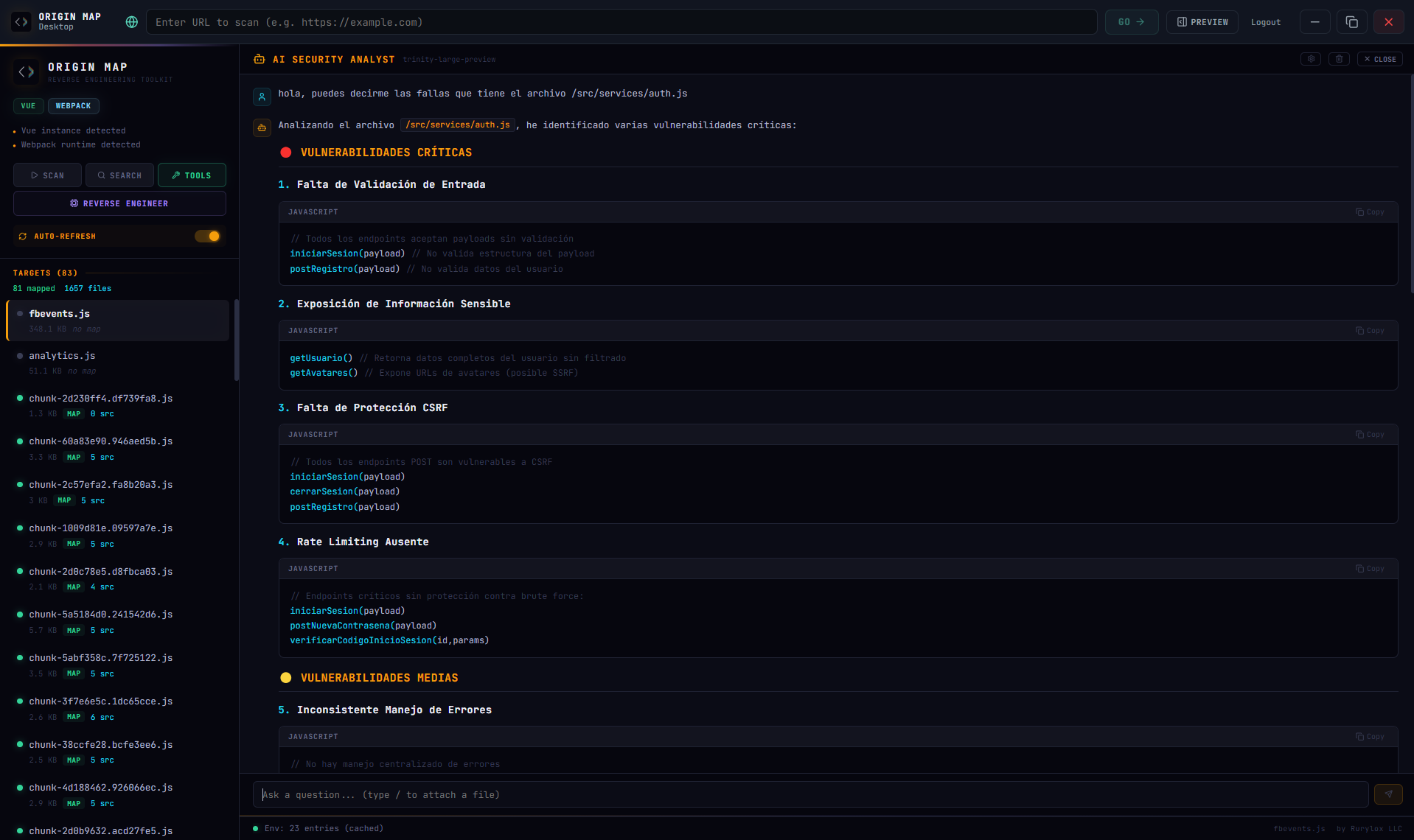
Task: Send message via paper plane icon
Action: (1388, 794)
